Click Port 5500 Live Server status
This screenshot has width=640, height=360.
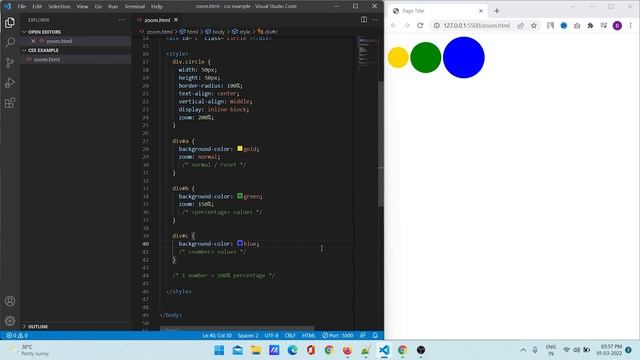338,336
